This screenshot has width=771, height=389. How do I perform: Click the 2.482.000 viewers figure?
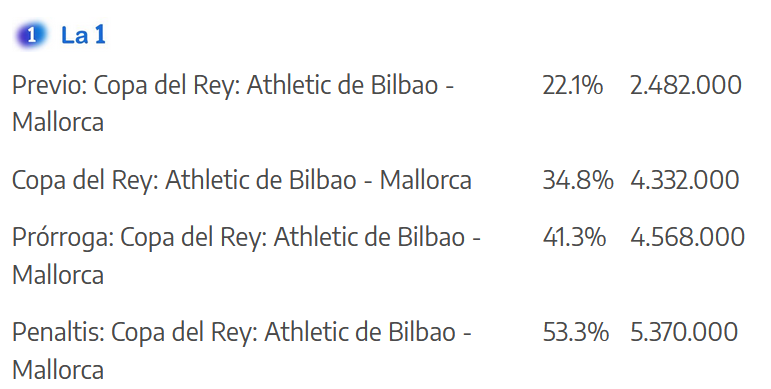(x=685, y=85)
